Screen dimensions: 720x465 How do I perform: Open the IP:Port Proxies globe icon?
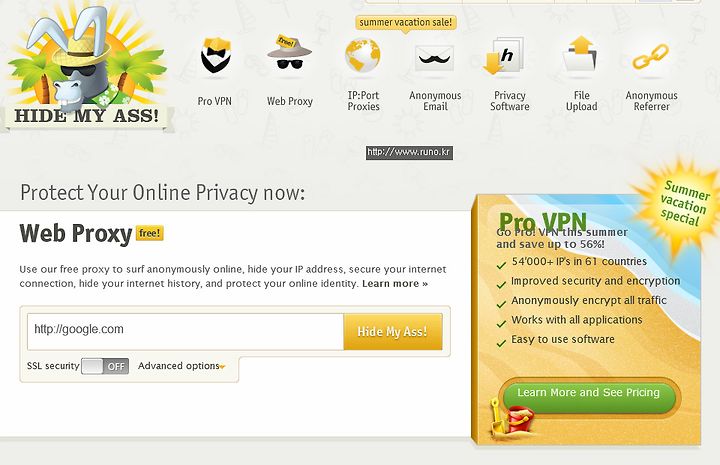pyautogui.click(x=363, y=56)
